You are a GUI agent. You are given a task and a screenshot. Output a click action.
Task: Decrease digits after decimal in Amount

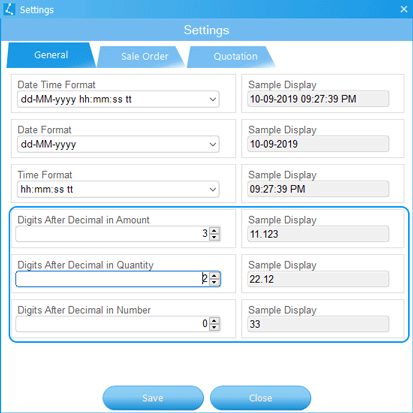[214, 237]
